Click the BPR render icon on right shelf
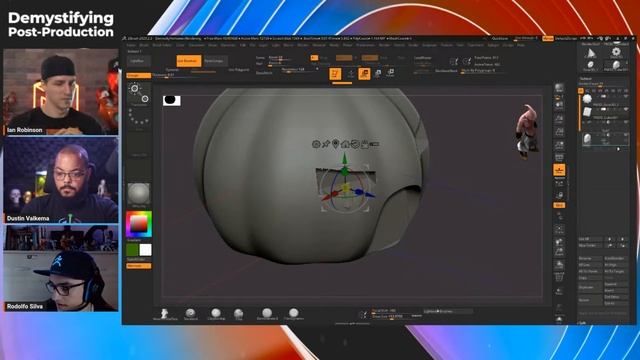The height and width of the screenshot is (360, 640). (x=559, y=89)
